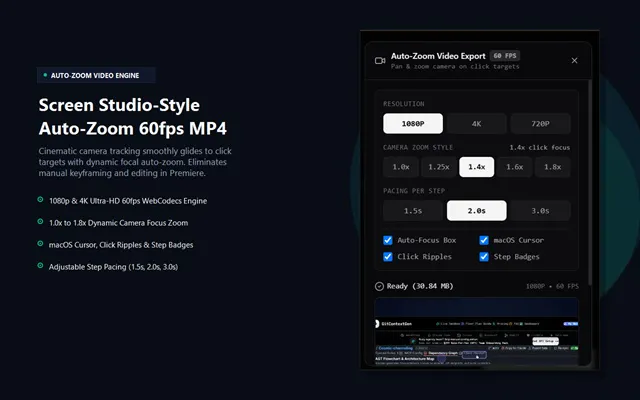Toggle the macOS Cursor checkbox
This screenshot has width=640, height=400.
484,240
